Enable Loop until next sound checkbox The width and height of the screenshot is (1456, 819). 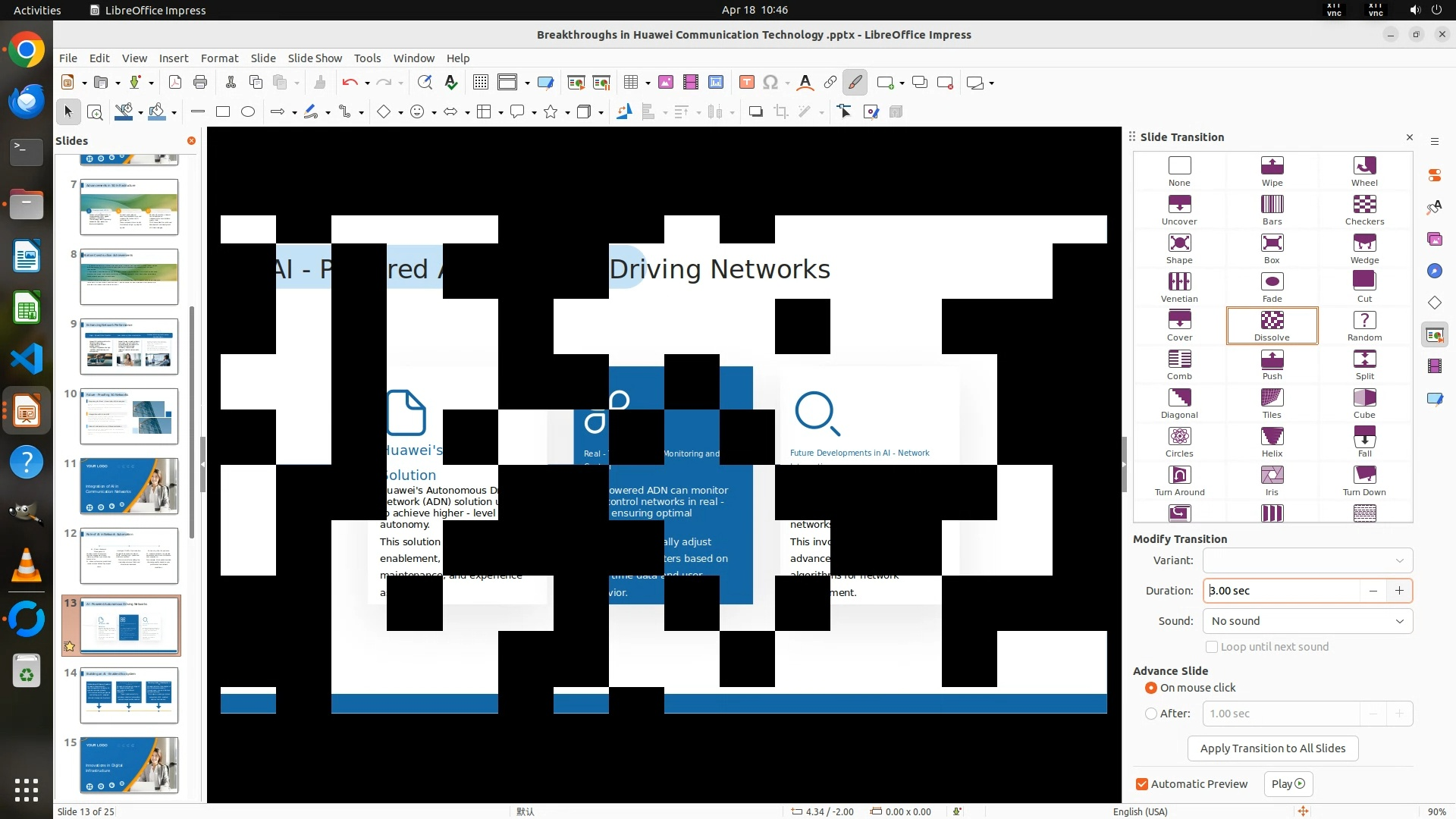click(x=1212, y=647)
